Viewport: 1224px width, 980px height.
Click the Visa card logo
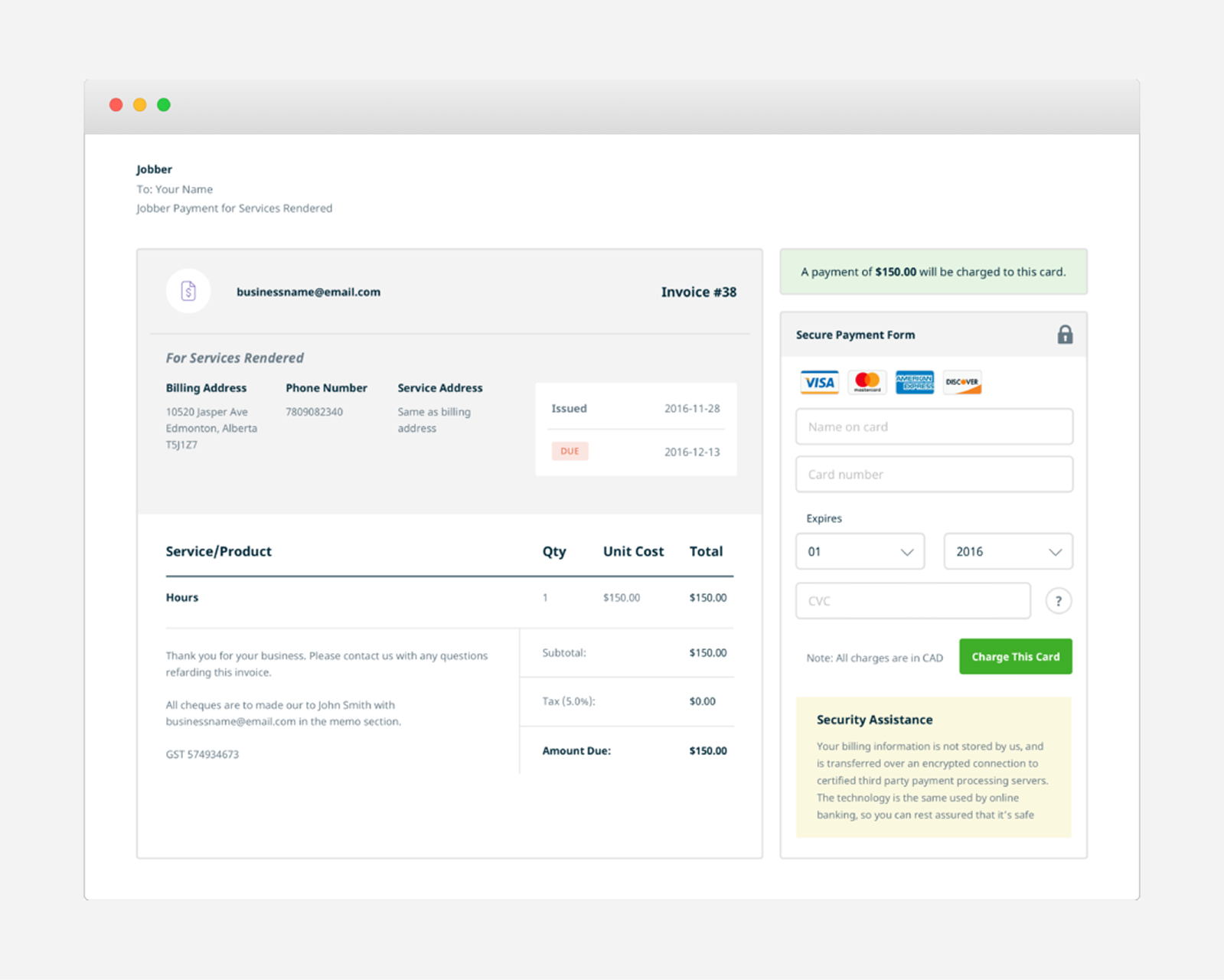pyautogui.click(x=819, y=382)
